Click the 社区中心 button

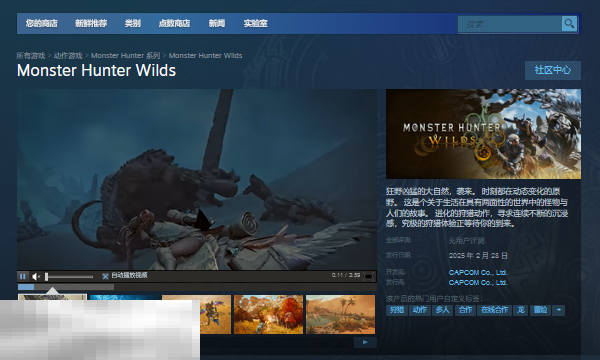[x=553, y=70]
